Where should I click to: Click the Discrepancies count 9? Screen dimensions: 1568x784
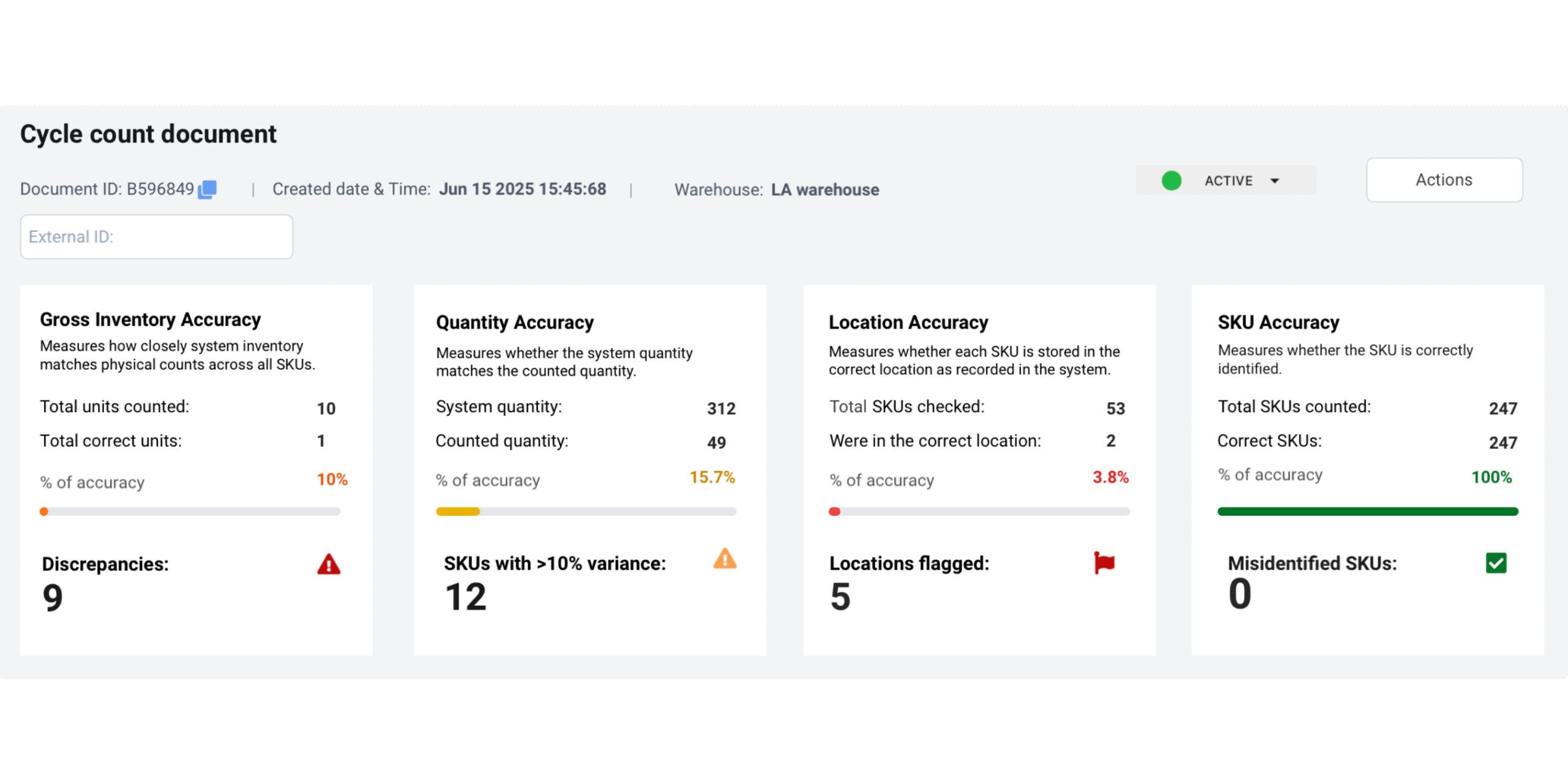pos(53,598)
